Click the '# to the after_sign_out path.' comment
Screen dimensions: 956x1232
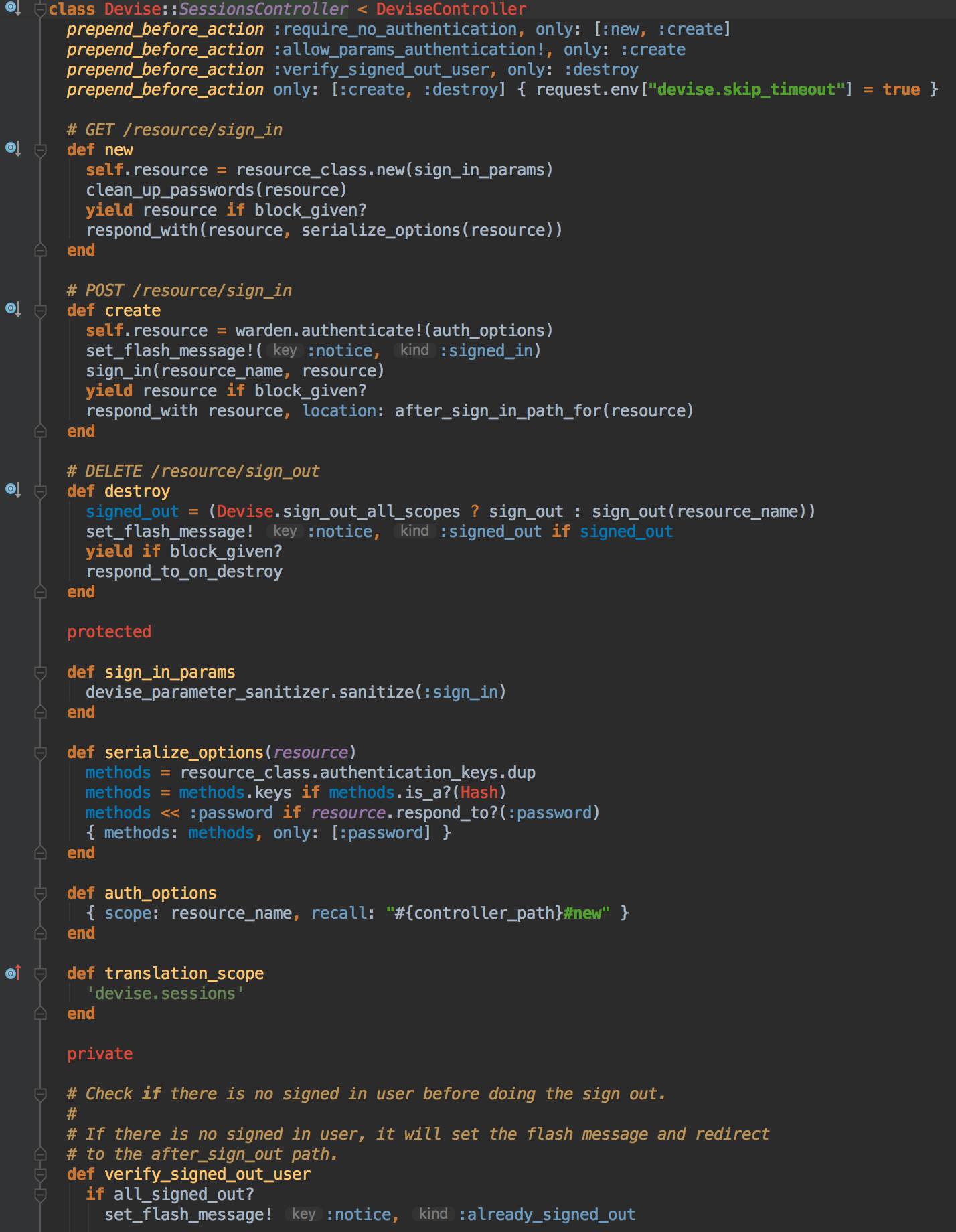click(x=203, y=1154)
